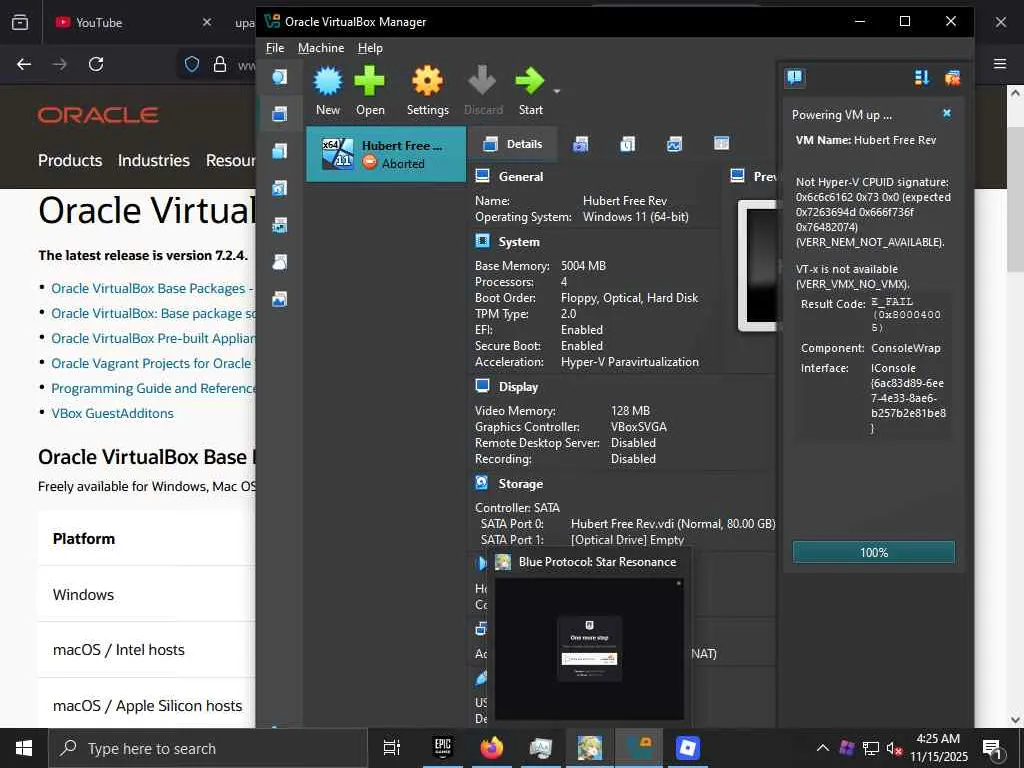This screenshot has height=768, width=1024.
Task: Open the Machine menu
Action: [321, 48]
